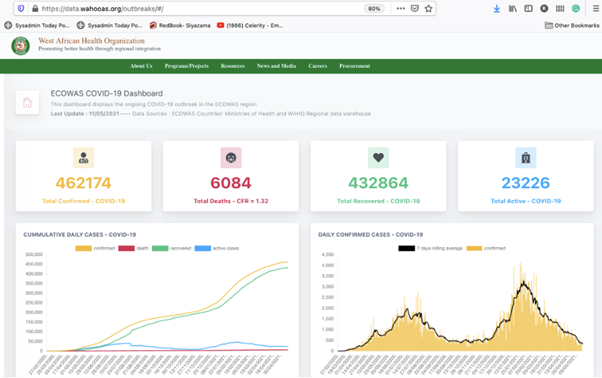The width and height of the screenshot is (602, 378).
Task: Click the 432864 recovered count
Action: pyautogui.click(x=378, y=183)
